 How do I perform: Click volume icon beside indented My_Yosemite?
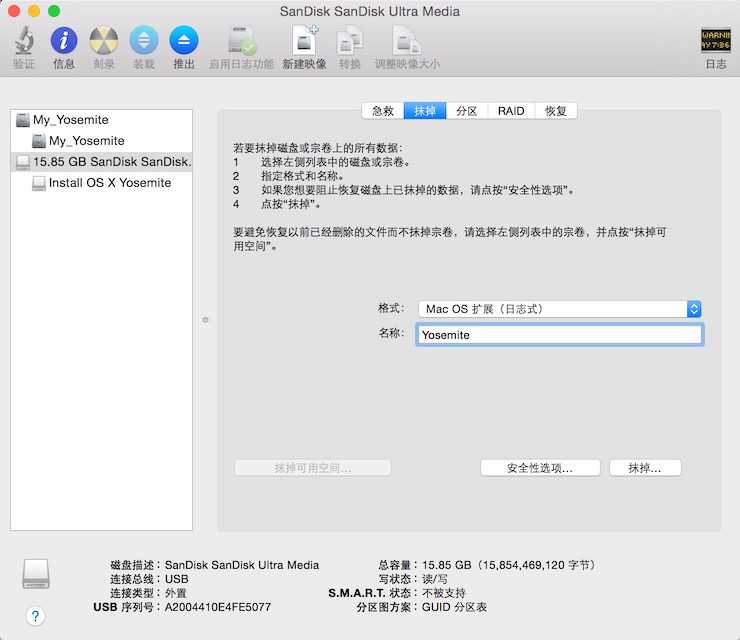[x=39, y=141]
